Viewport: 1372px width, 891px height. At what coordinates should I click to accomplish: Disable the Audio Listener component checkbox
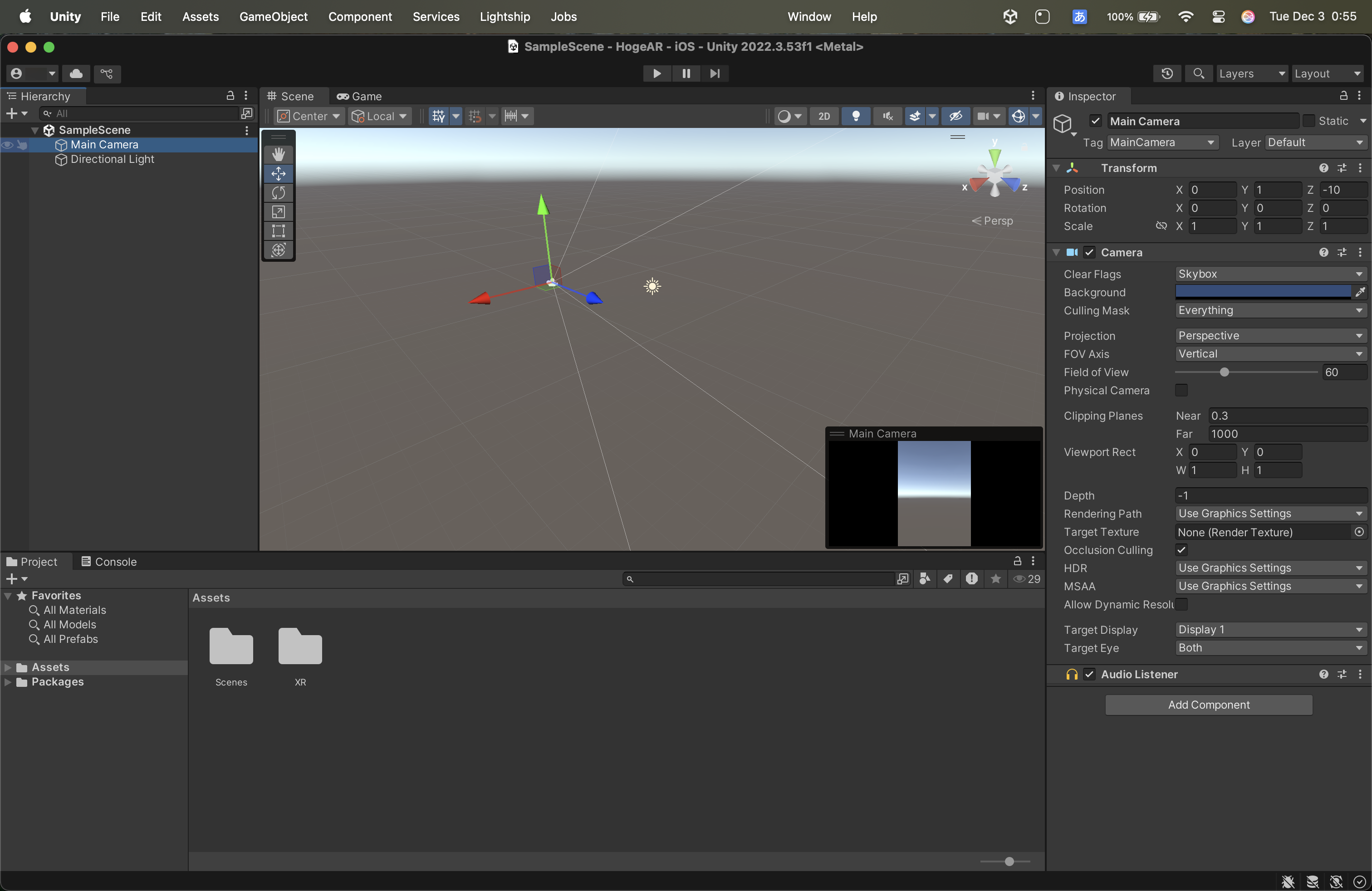[1089, 674]
